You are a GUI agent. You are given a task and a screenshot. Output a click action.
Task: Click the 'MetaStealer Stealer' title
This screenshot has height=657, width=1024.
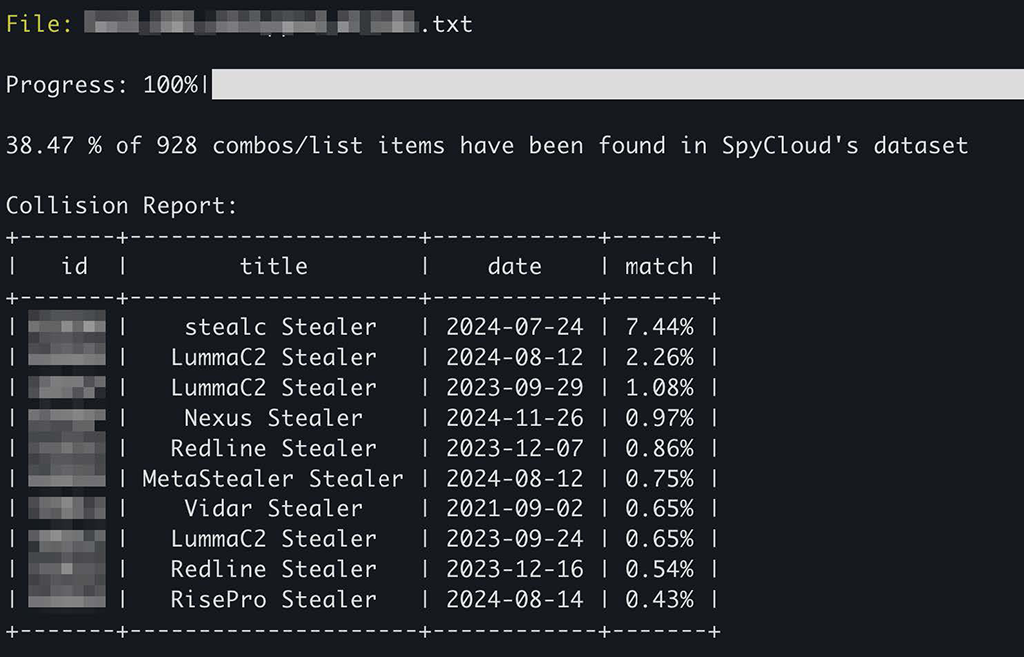(x=273, y=478)
